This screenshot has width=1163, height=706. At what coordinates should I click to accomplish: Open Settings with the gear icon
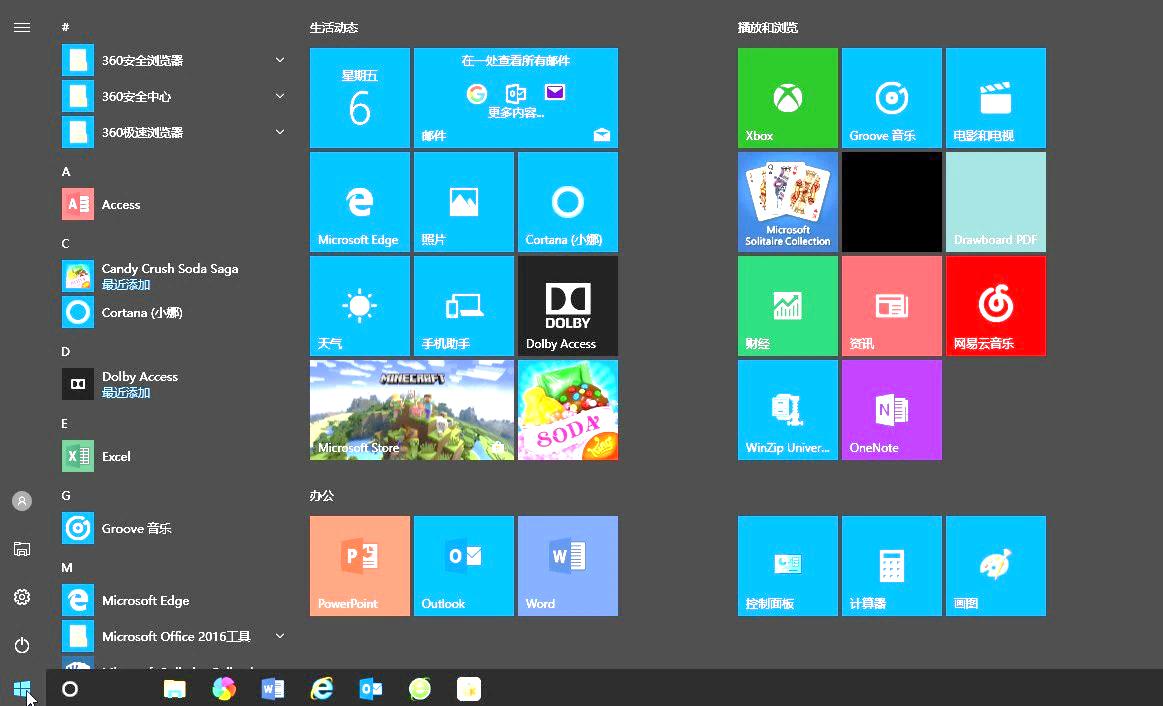tap(22, 597)
